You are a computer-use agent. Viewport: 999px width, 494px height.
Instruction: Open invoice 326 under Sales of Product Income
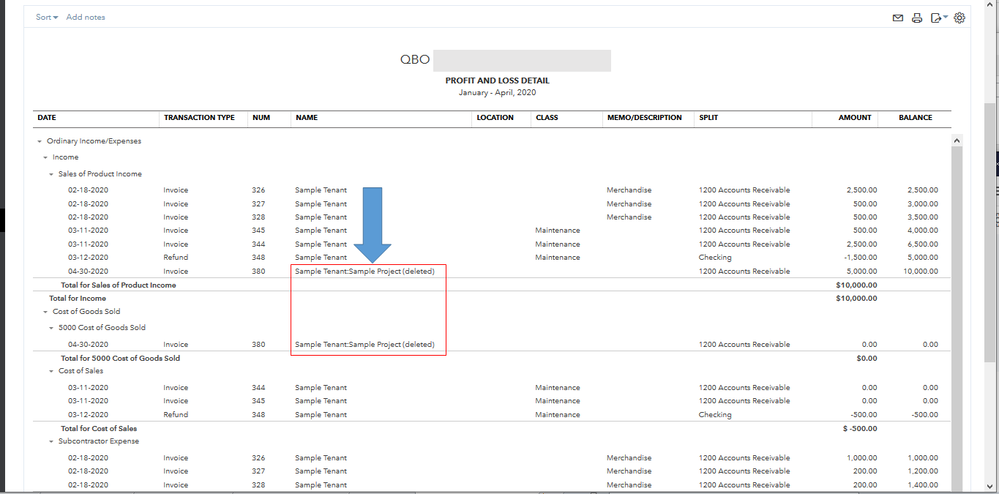point(258,190)
